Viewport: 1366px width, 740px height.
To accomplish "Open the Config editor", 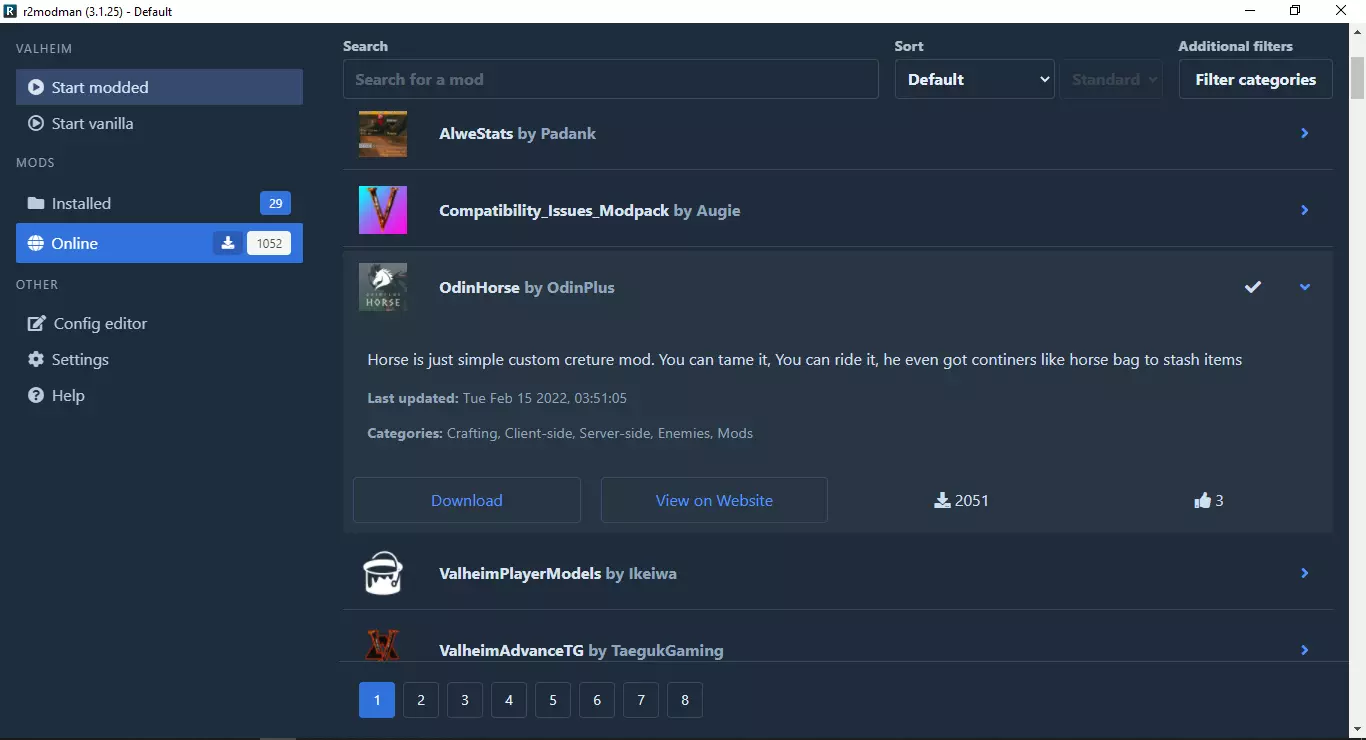I will pos(159,323).
